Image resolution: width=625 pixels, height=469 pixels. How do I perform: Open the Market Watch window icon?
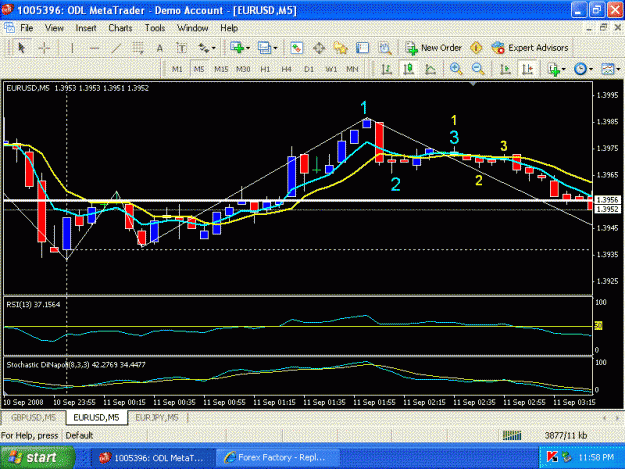coord(296,48)
